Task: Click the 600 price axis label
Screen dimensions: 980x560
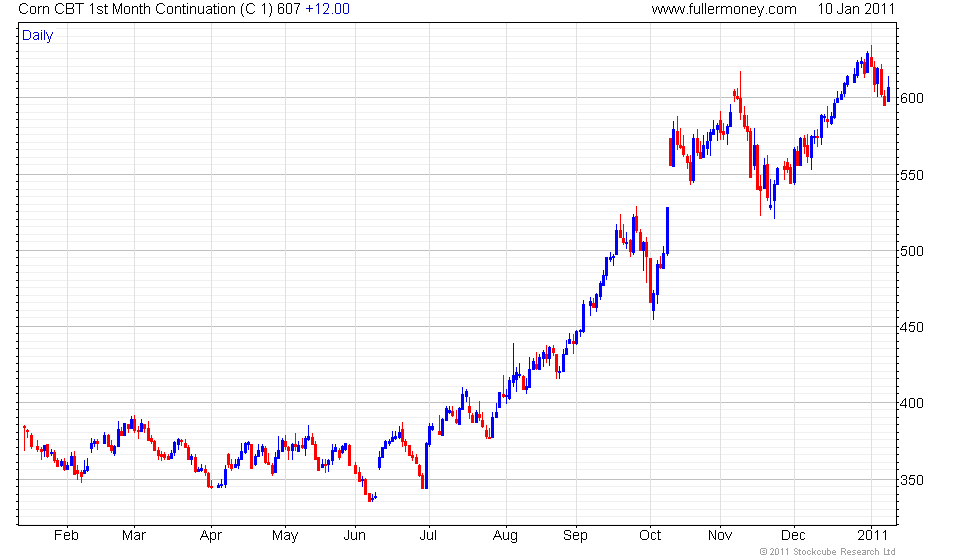Action: click(911, 99)
